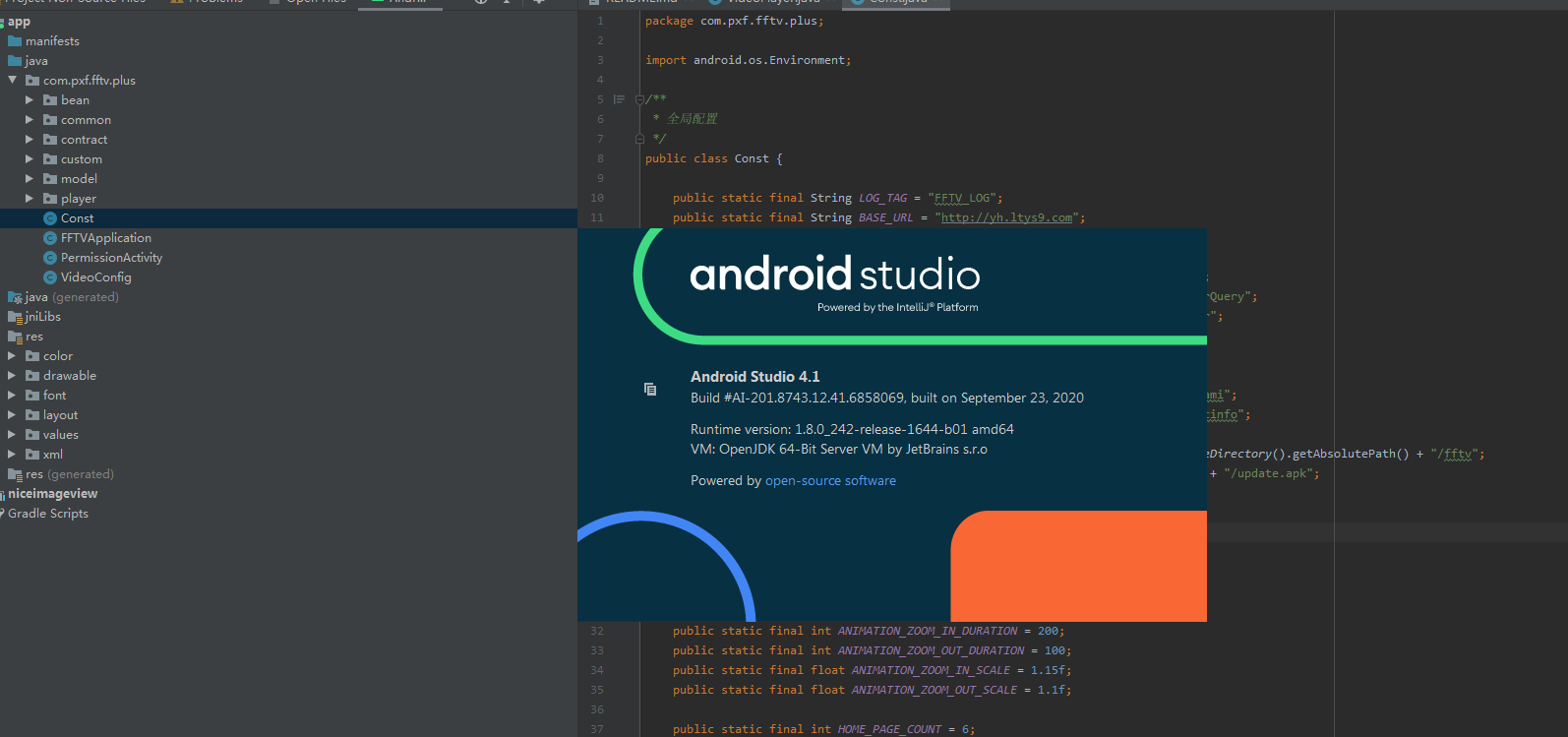Expand the drawable resource folder
This screenshot has width=1568, height=737.
coord(12,376)
